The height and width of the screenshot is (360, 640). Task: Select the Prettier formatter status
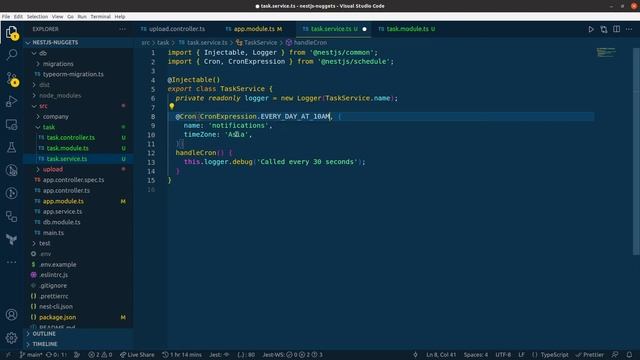tap(589, 355)
